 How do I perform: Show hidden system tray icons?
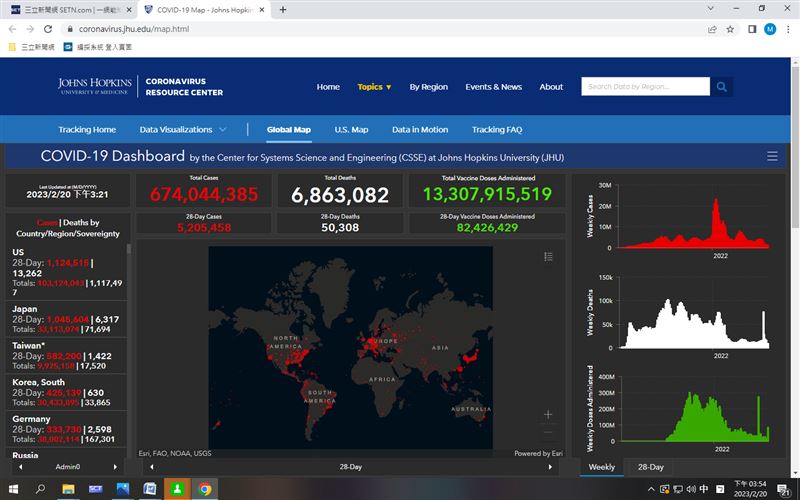pyautogui.click(x=651, y=490)
